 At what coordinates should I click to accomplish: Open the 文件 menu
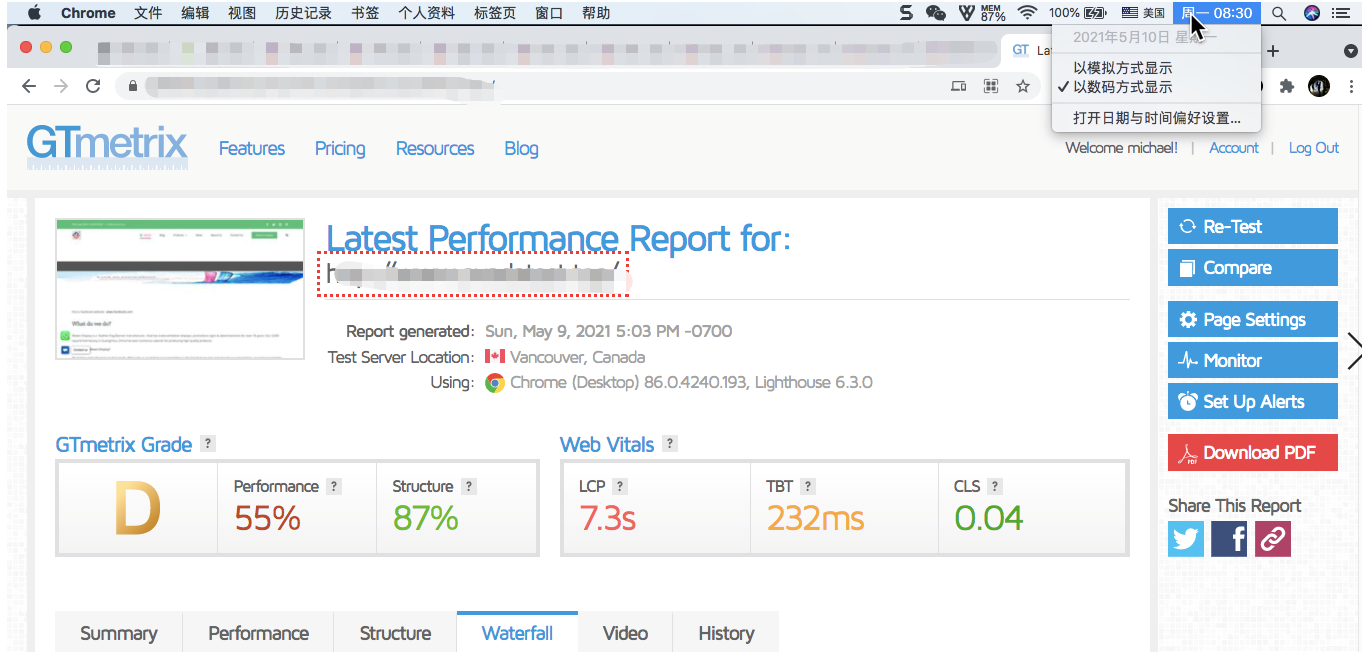(x=148, y=13)
